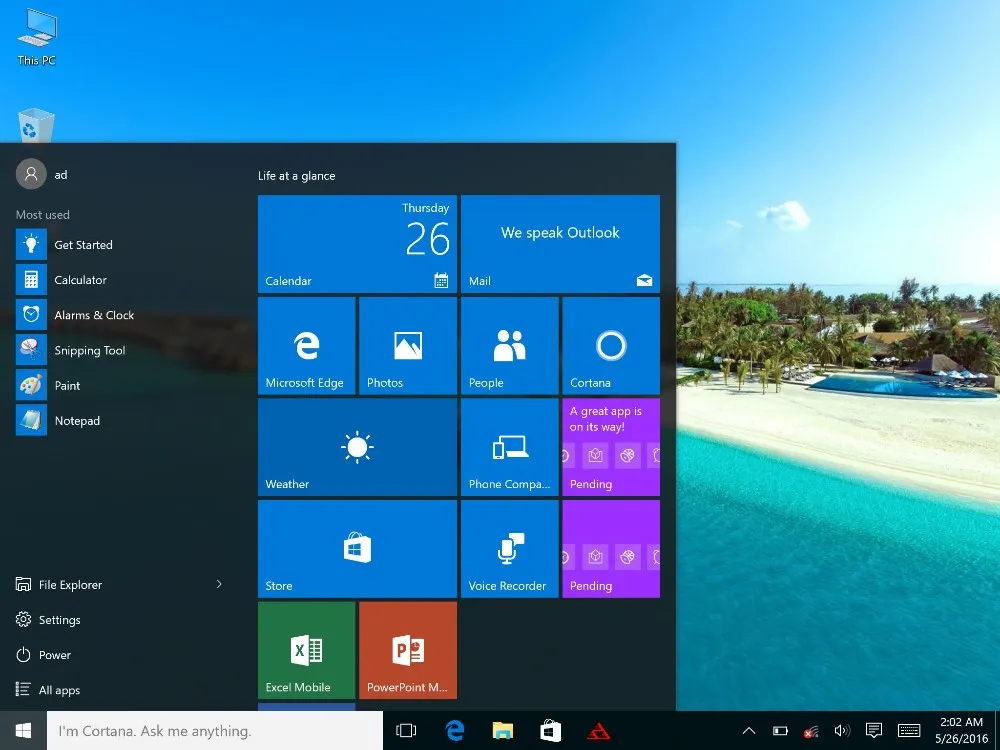Launch the Excel Mobile tile

[307, 650]
